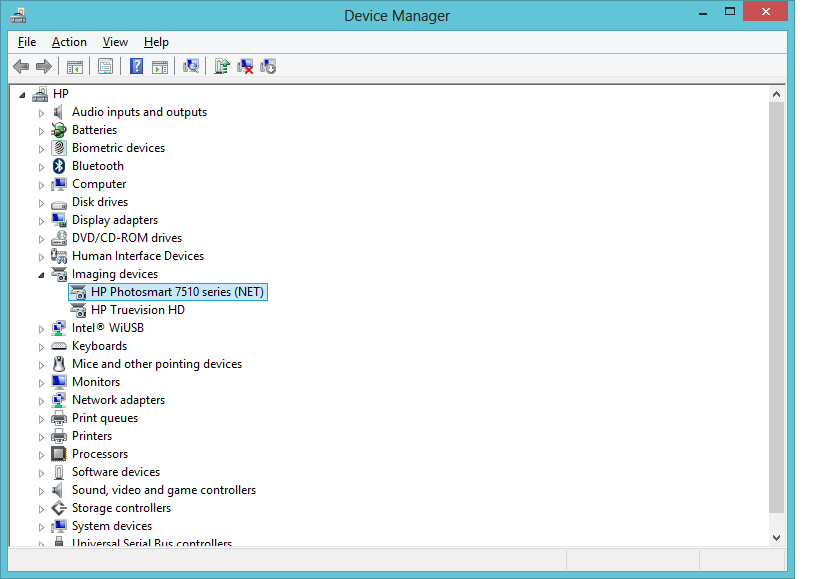Click the Uninstall device icon with red X
819x579 pixels.
coord(245,66)
